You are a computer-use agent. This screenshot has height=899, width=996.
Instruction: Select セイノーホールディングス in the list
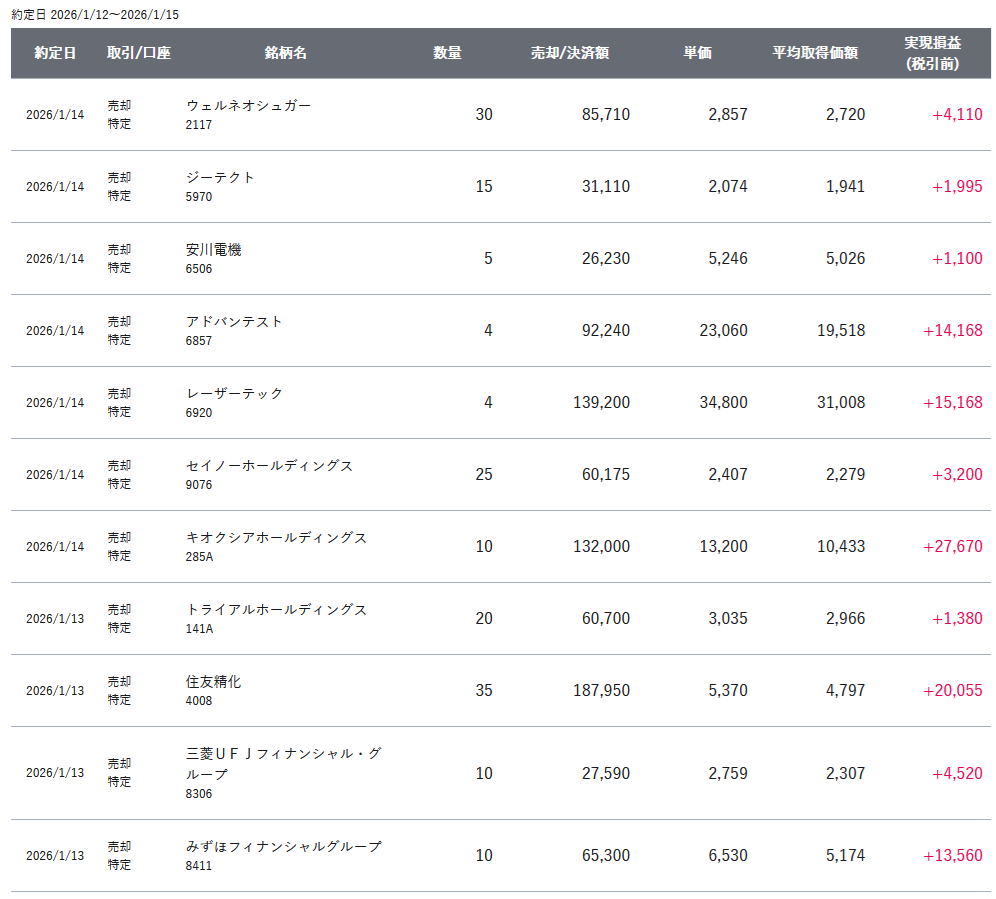click(x=269, y=465)
